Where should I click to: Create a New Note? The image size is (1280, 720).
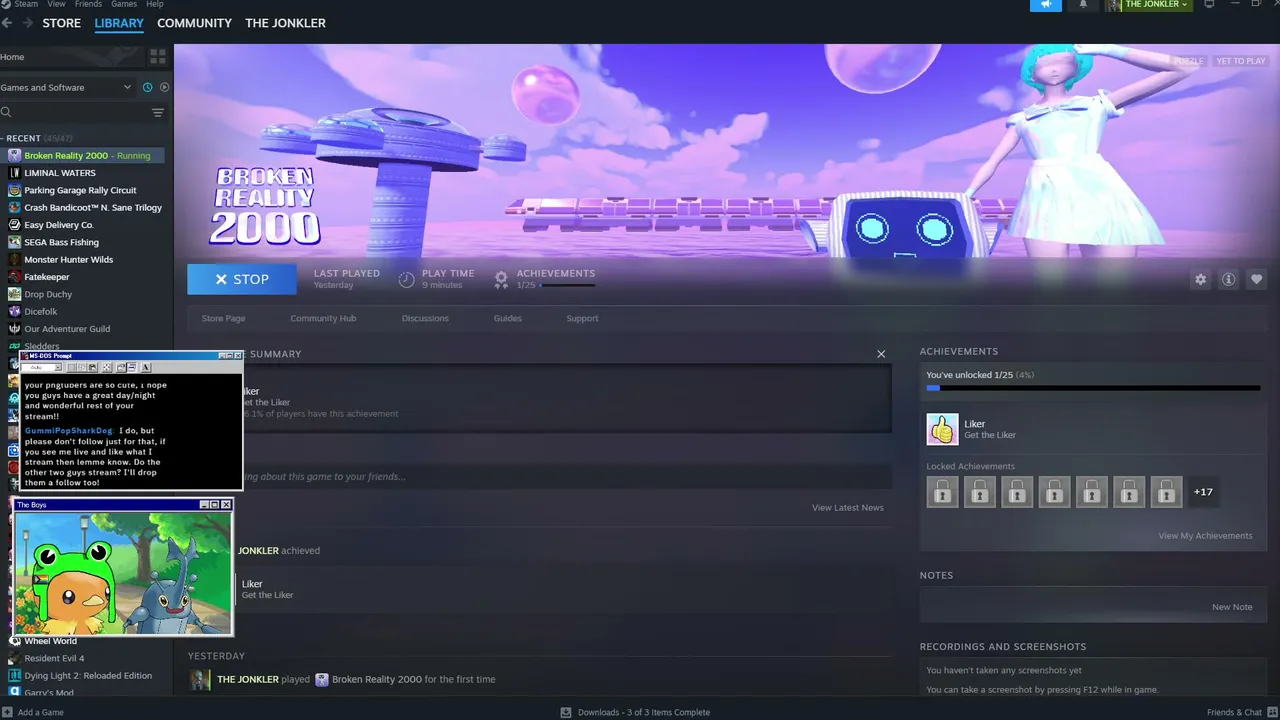click(1232, 607)
